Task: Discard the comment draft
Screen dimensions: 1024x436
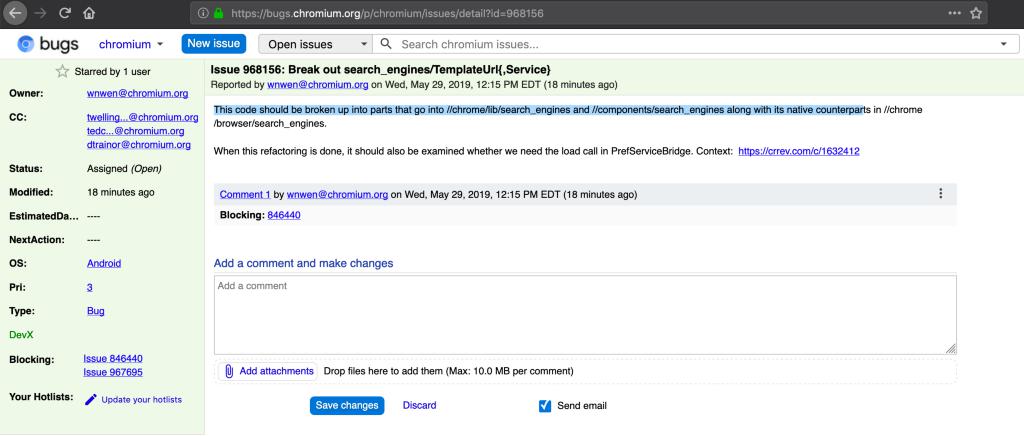Action: (419, 405)
